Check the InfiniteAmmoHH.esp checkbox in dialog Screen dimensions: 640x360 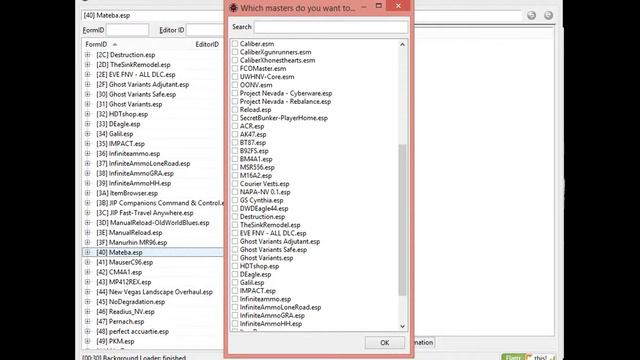tap(235, 324)
